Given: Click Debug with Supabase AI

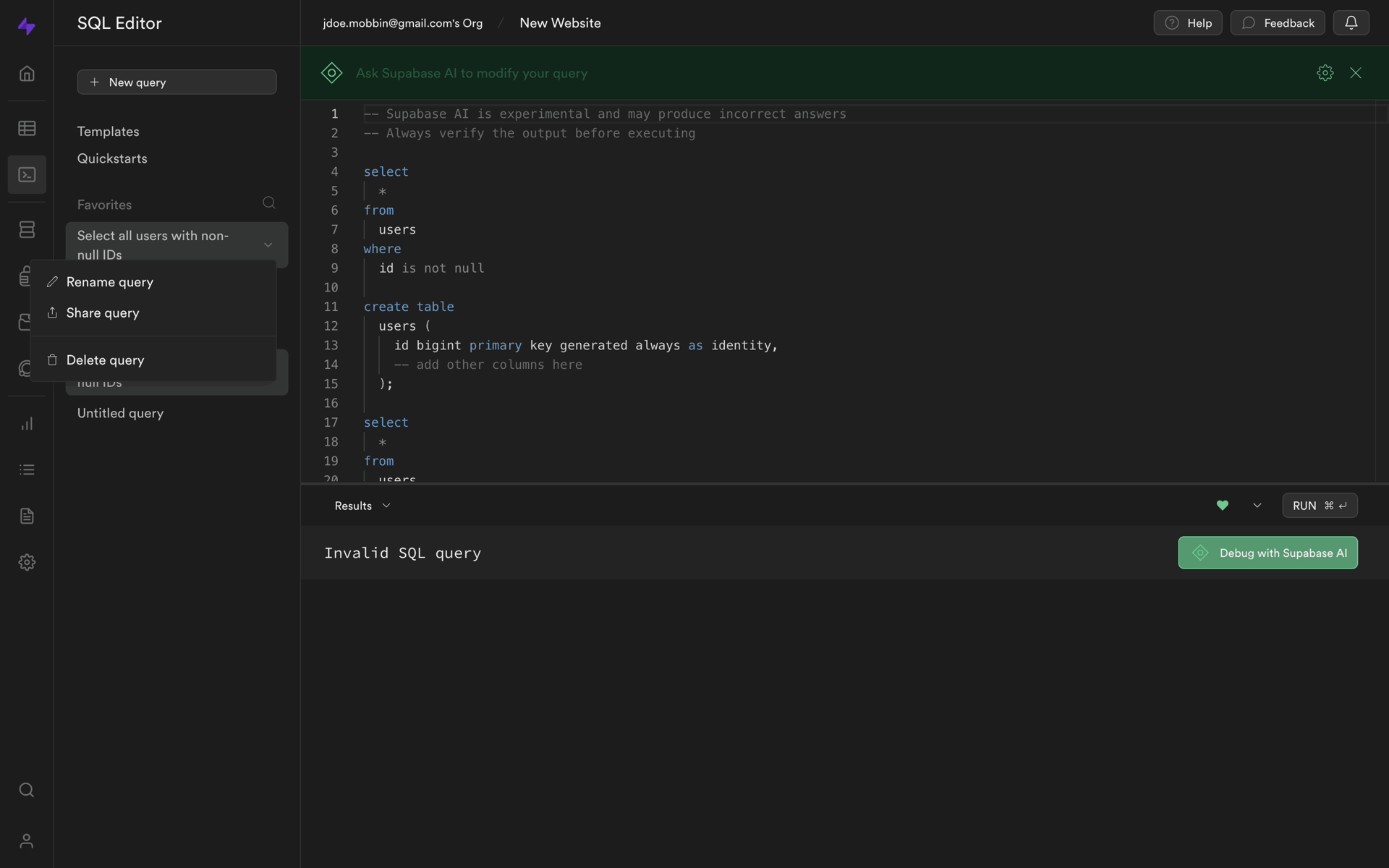Looking at the screenshot, I should click(x=1267, y=553).
